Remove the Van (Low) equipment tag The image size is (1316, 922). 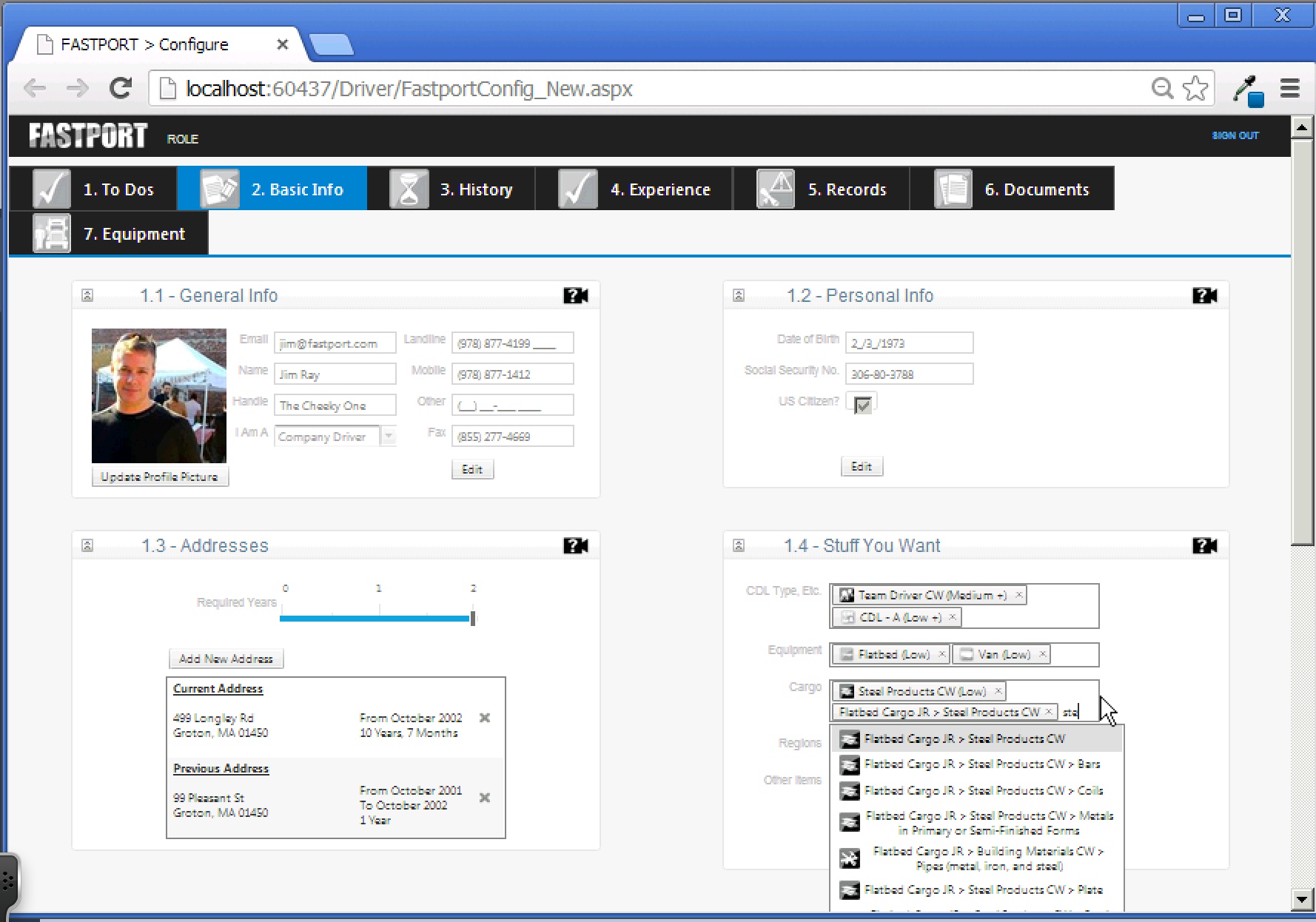point(1042,654)
